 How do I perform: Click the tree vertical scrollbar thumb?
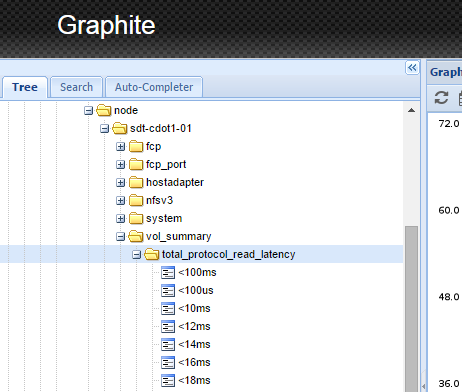pos(411,309)
